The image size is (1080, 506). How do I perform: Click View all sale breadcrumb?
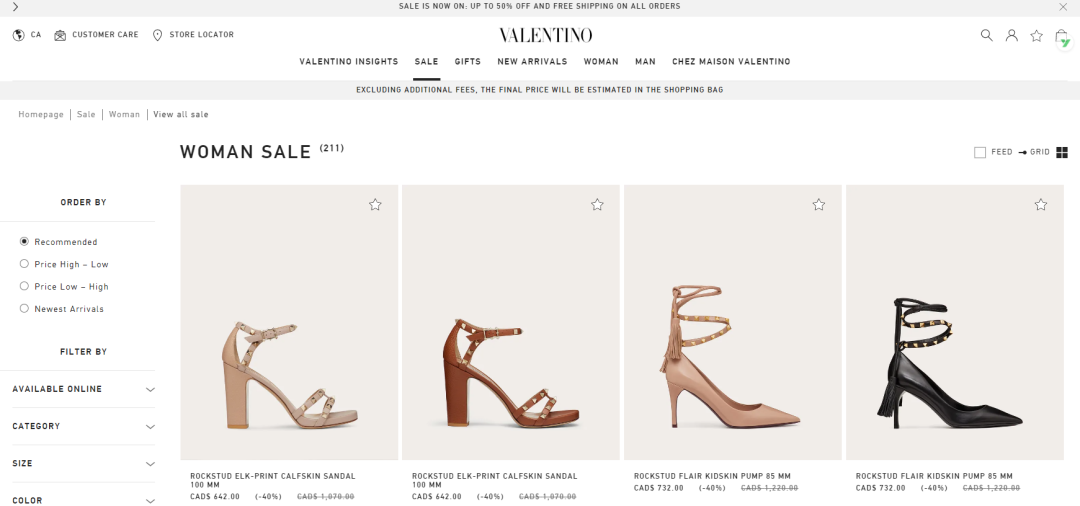[180, 114]
